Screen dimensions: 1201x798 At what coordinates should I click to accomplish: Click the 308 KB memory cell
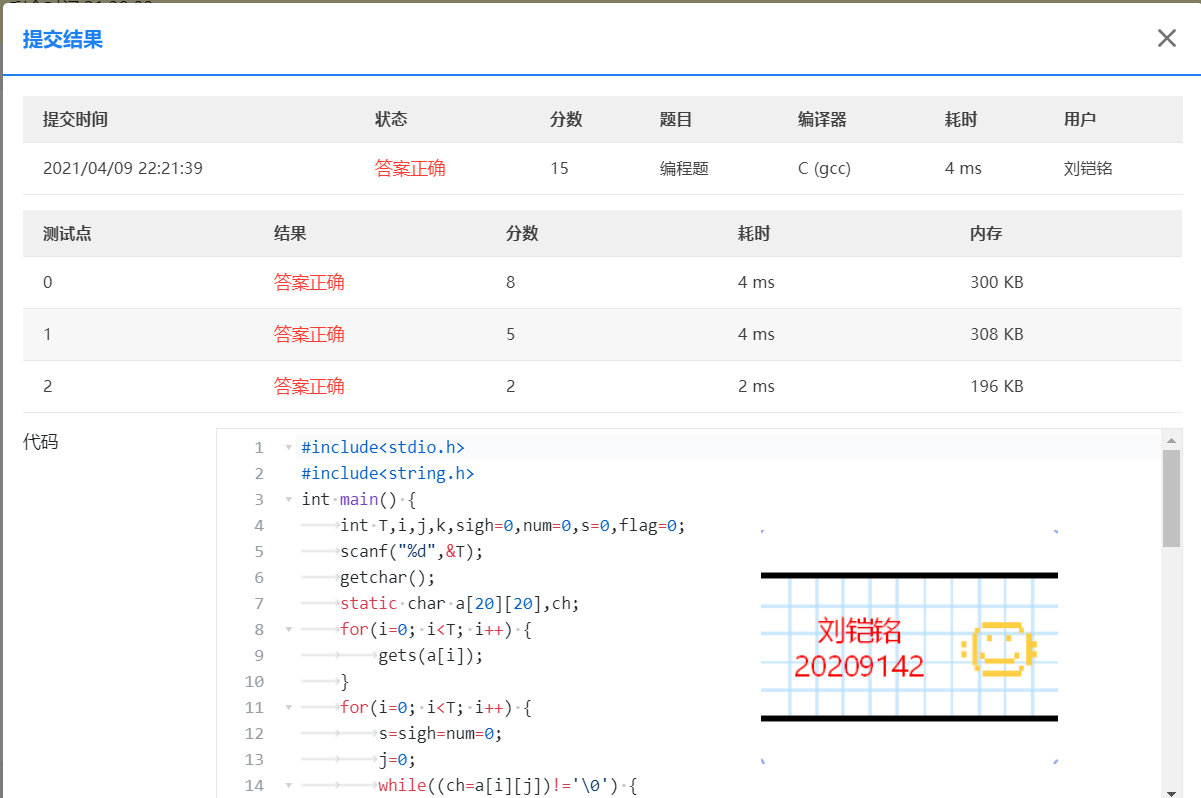[x=997, y=335]
